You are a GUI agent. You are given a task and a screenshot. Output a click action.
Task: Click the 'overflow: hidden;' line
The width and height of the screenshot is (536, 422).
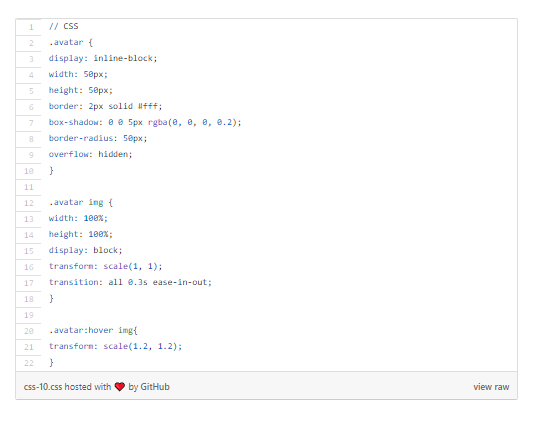click(91, 154)
